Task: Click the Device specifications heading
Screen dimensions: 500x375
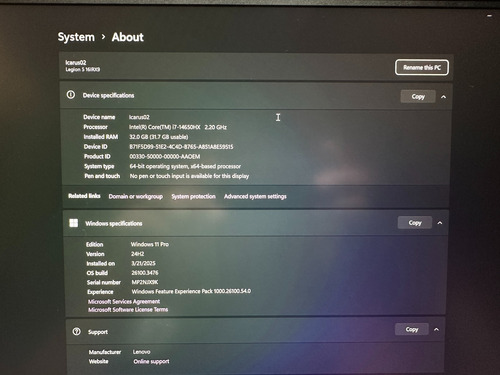Action: [x=108, y=95]
